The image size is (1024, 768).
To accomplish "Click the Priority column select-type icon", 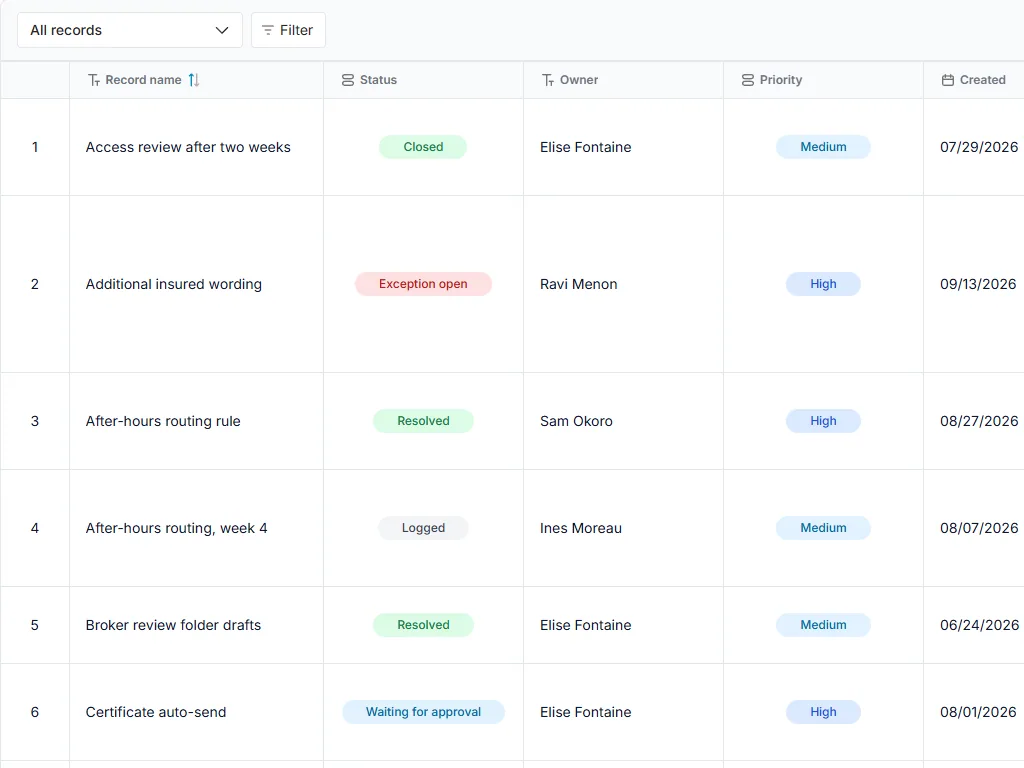I will click(x=748, y=80).
